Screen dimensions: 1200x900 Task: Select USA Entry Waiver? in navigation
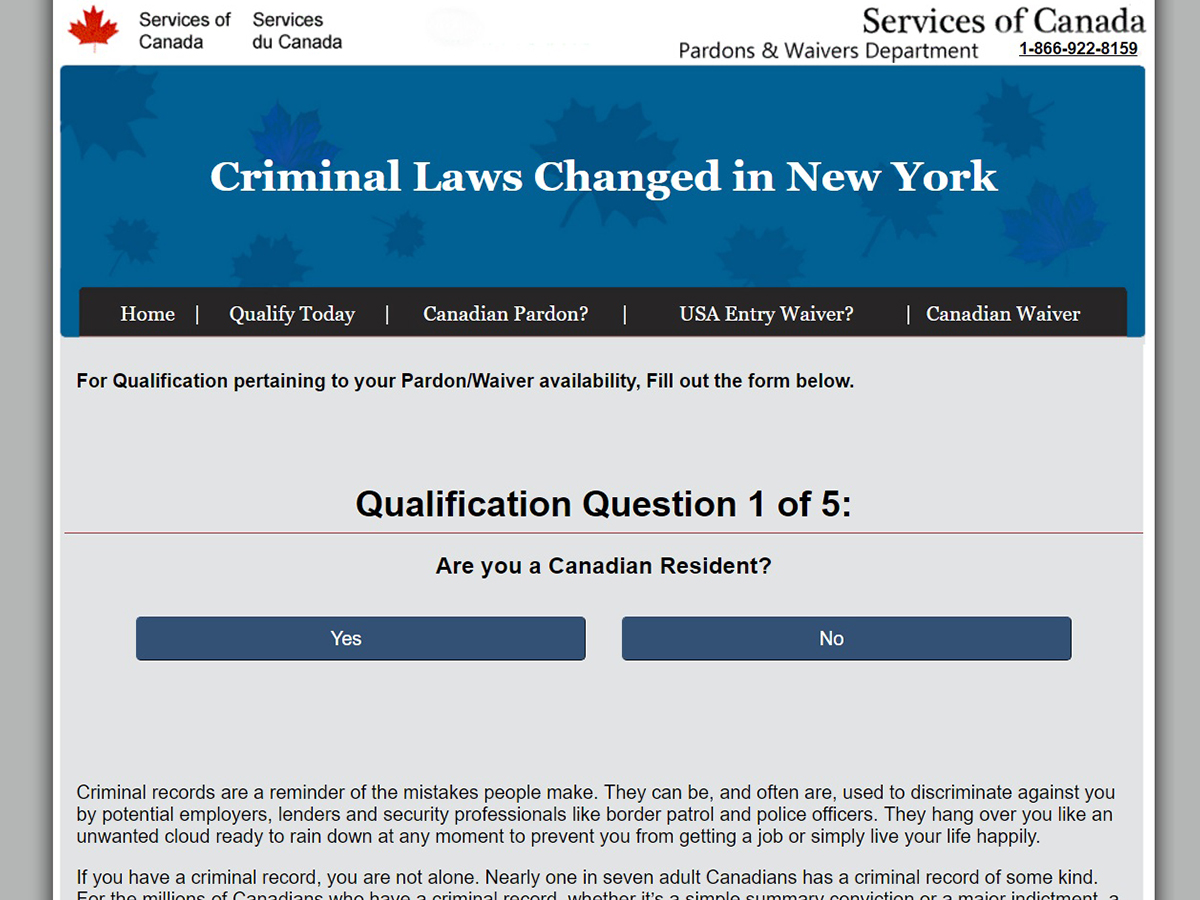click(767, 314)
